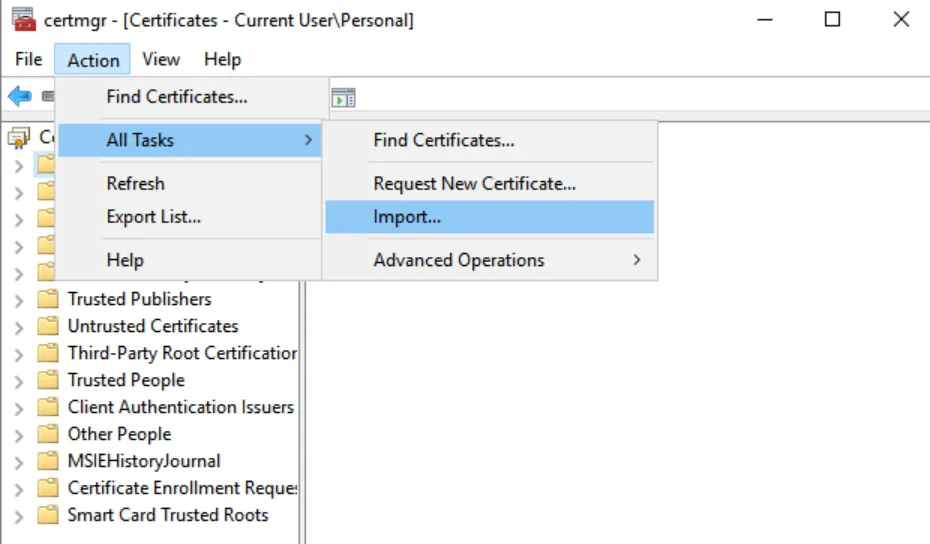Viewport: 930px width, 544px height.
Task: Close the certmgr window
Action: (901, 20)
